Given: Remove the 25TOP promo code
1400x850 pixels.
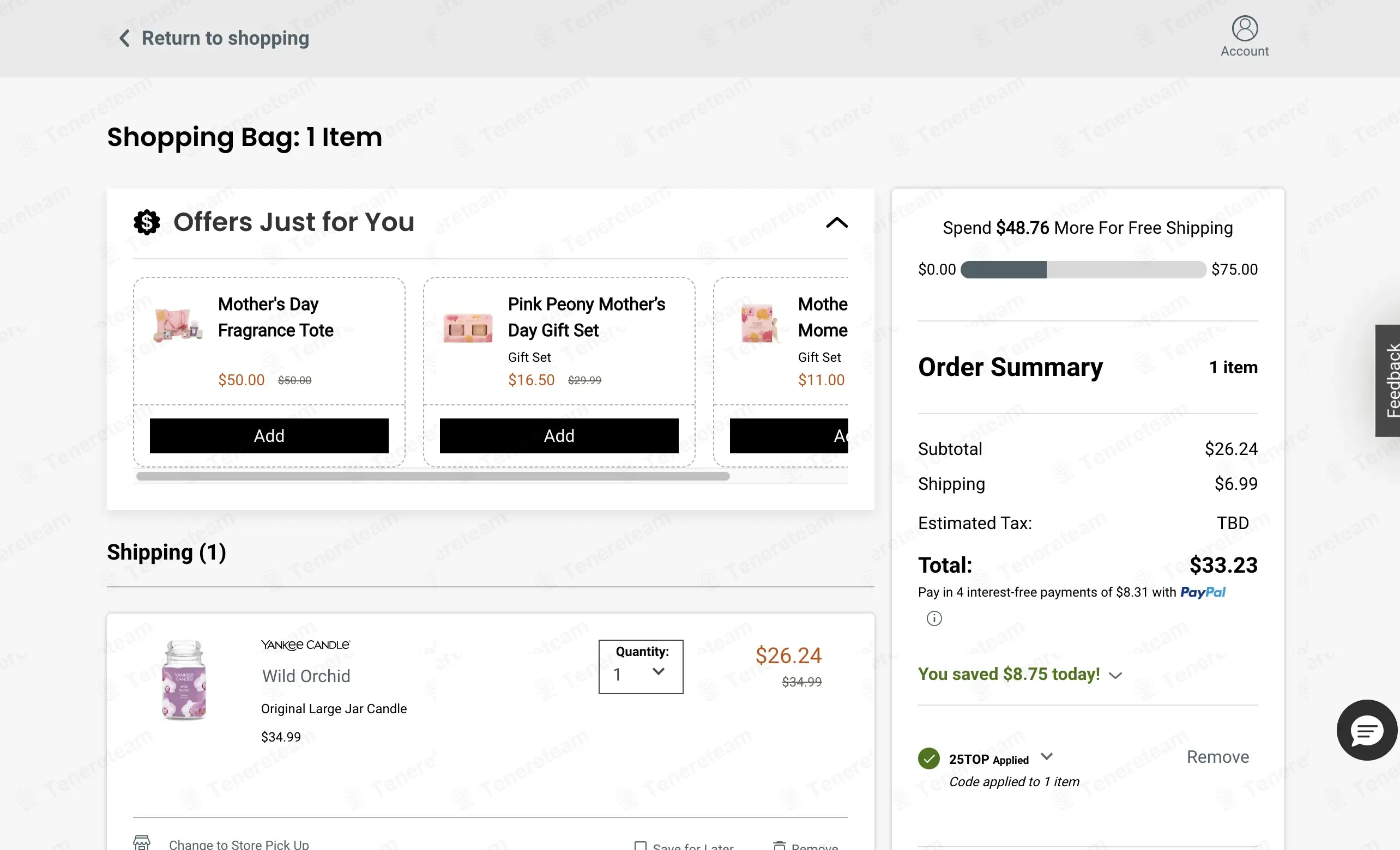Looking at the screenshot, I should click(1217, 757).
